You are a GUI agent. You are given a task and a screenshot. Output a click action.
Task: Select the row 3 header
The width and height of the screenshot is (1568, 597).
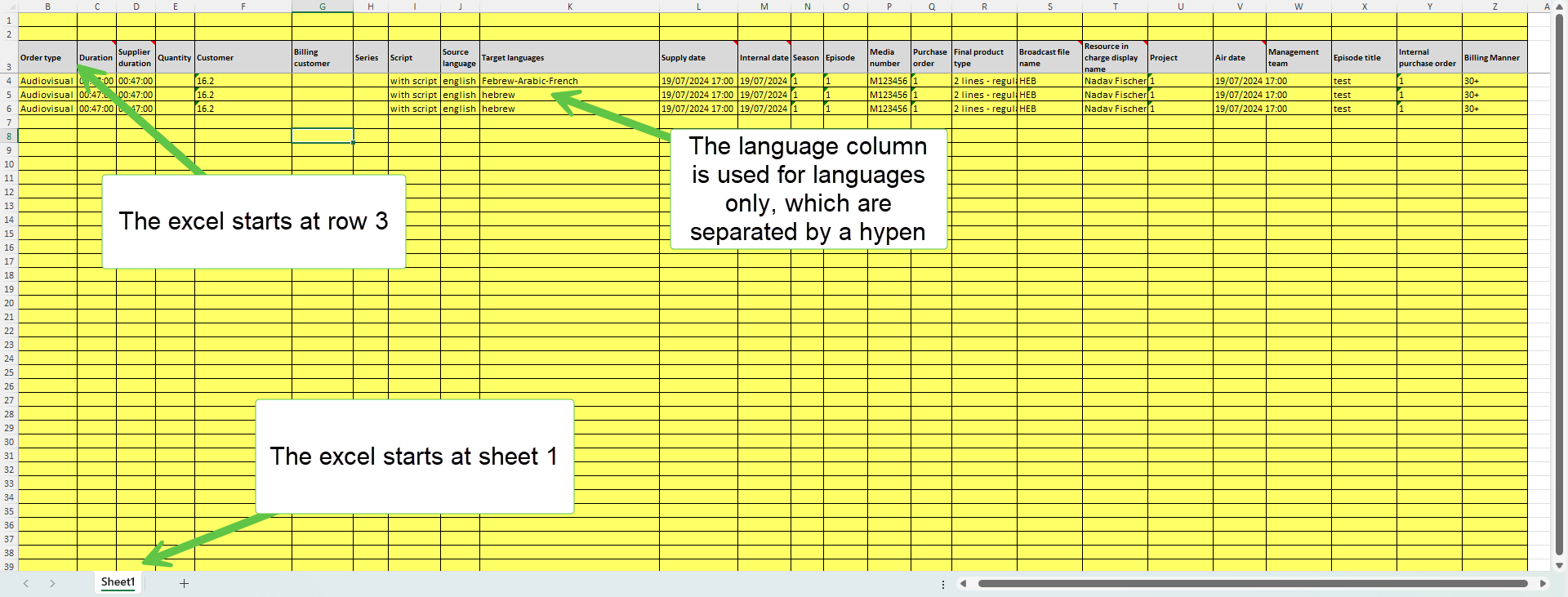coord(9,67)
